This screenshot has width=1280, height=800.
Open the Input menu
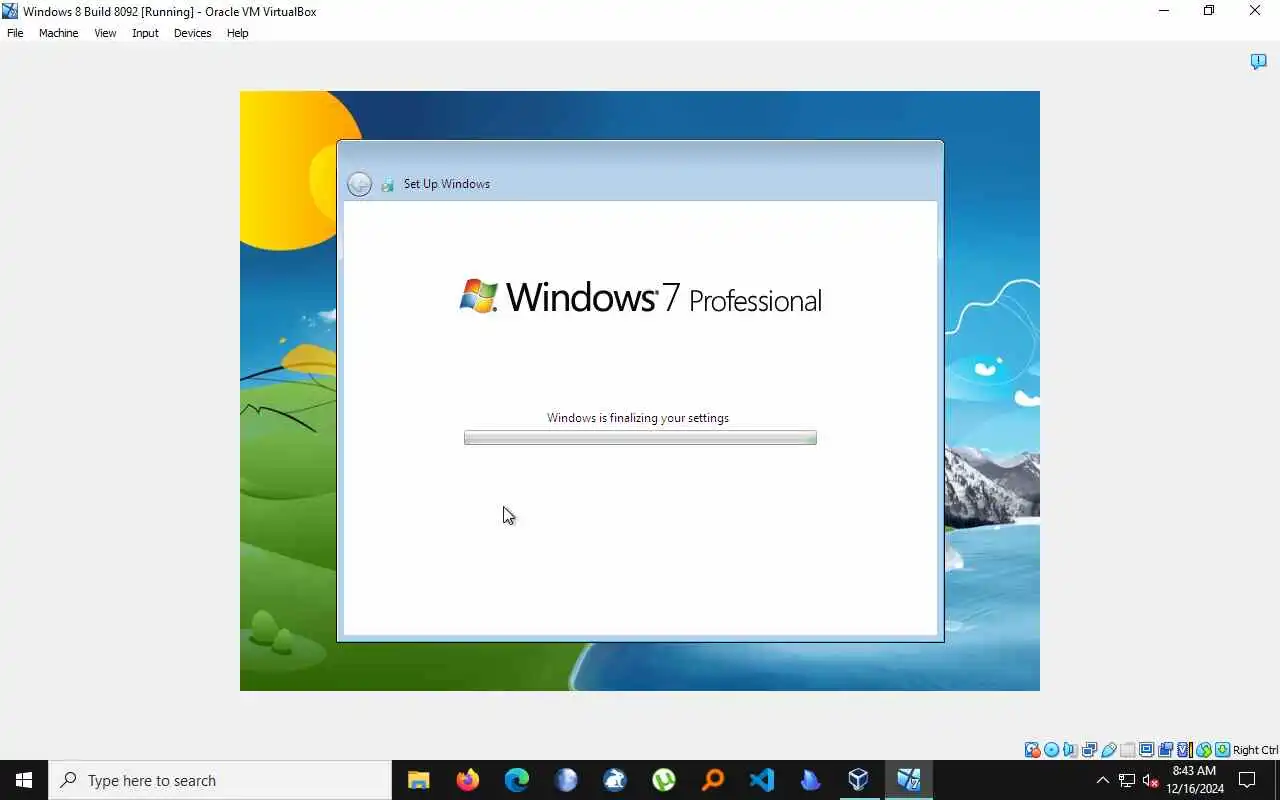(145, 33)
